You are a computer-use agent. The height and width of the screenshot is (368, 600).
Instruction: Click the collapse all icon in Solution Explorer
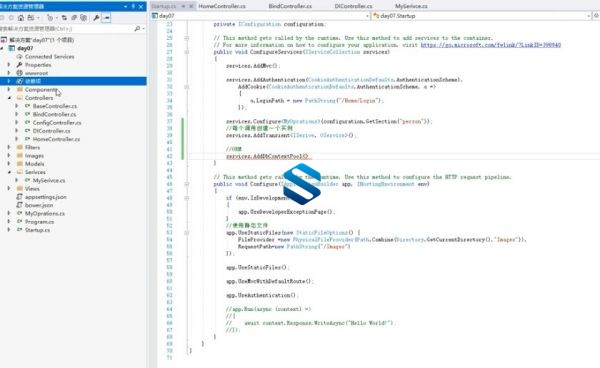click(74, 18)
